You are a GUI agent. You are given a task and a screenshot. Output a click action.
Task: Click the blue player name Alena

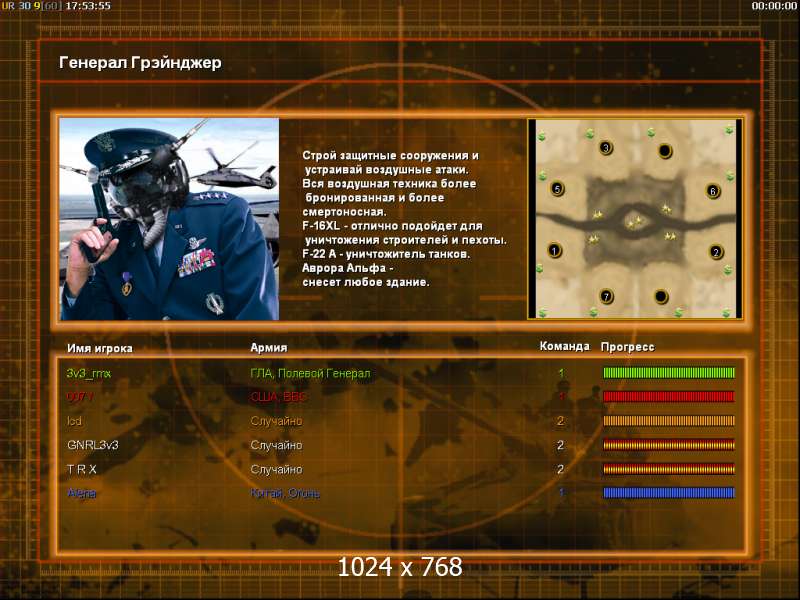pyautogui.click(x=82, y=493)
